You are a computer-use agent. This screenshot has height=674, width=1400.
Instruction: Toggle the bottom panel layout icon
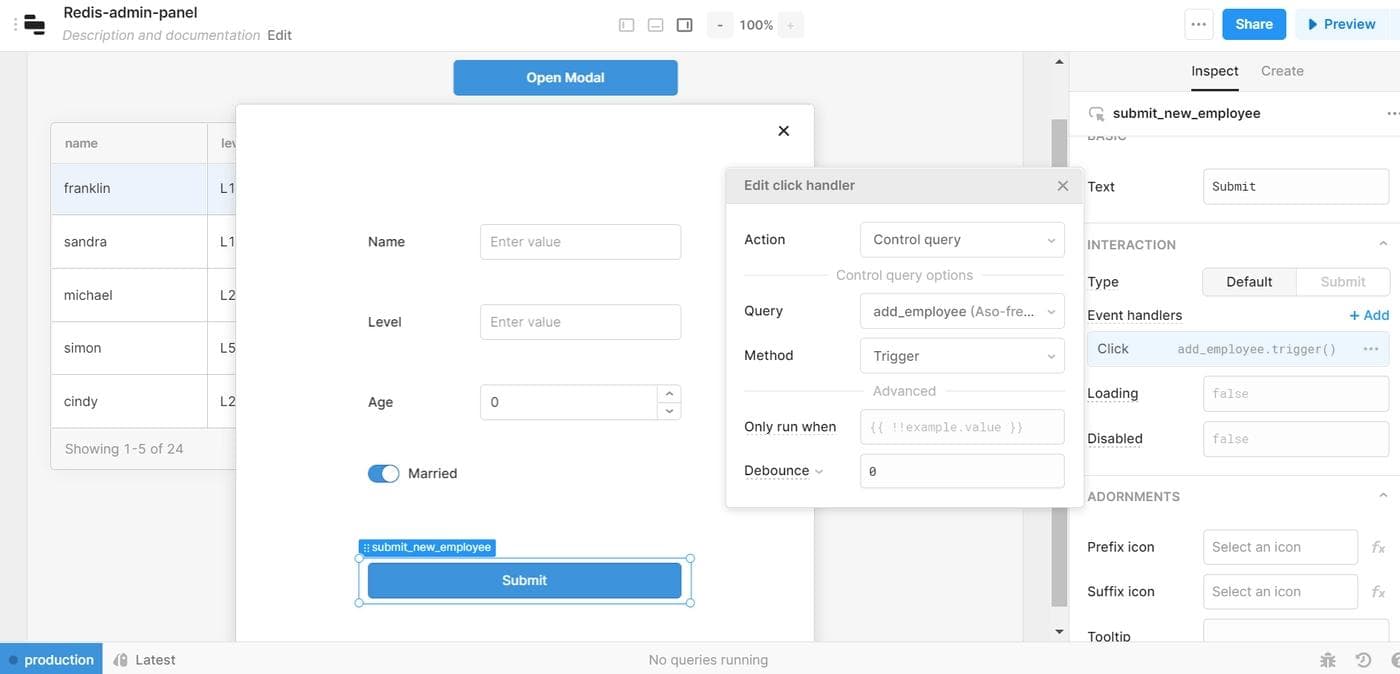pyautogui.click(x=656, y=25)
